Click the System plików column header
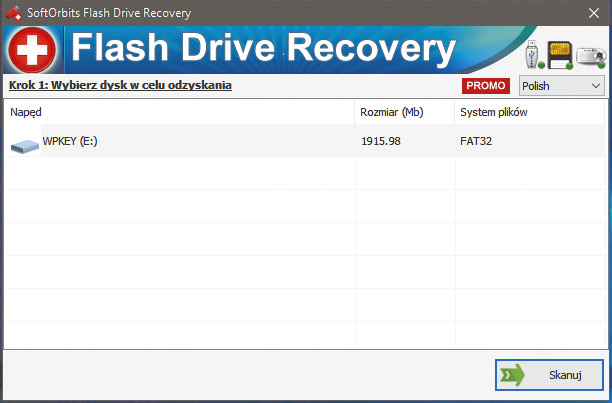 [493, 112]
